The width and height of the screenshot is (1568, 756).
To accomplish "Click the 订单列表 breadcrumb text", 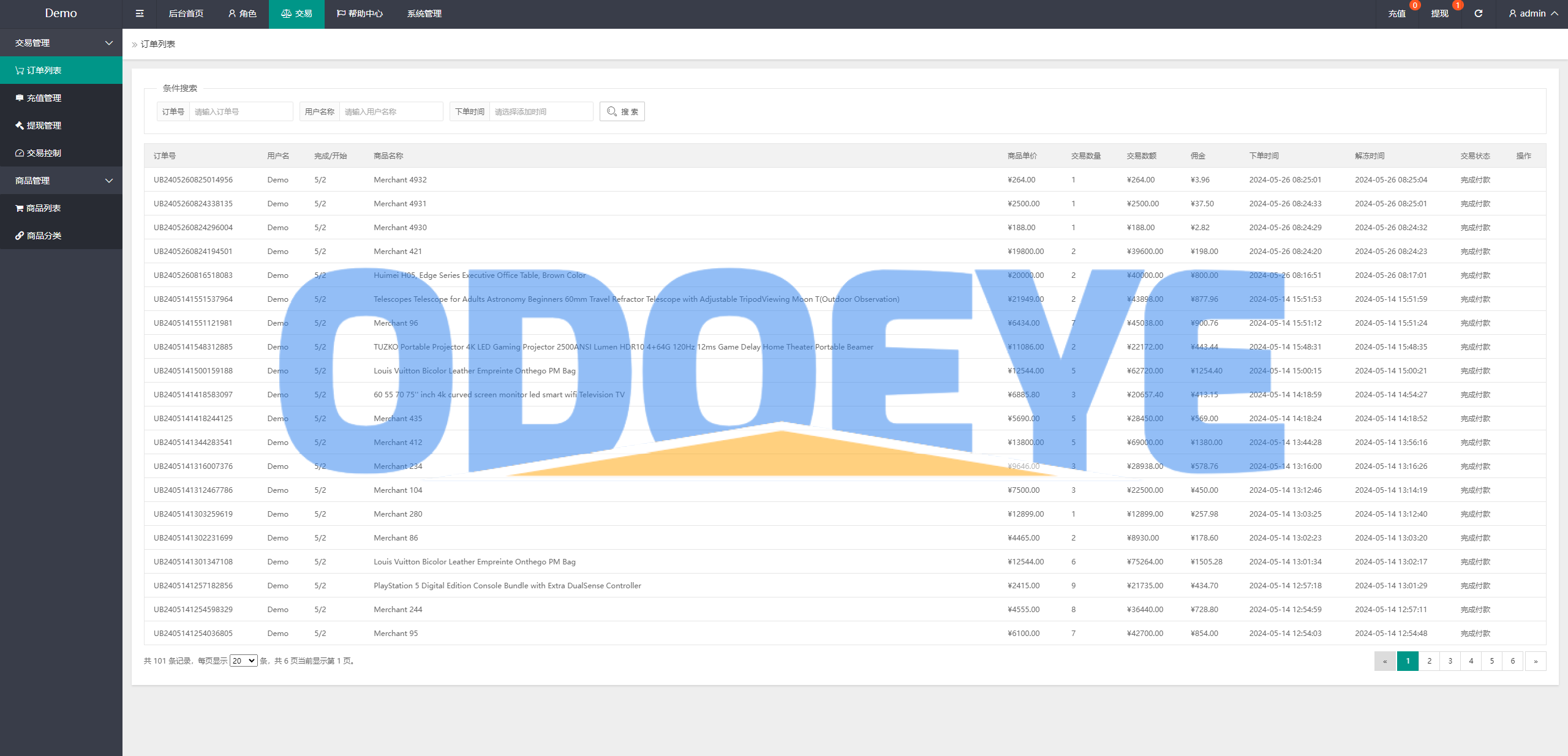I will point(158,44).
